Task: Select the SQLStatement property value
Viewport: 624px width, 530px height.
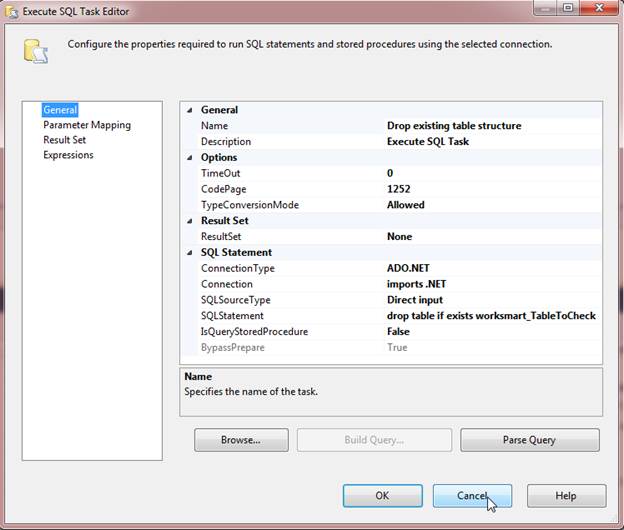Action: coord(492,316)
